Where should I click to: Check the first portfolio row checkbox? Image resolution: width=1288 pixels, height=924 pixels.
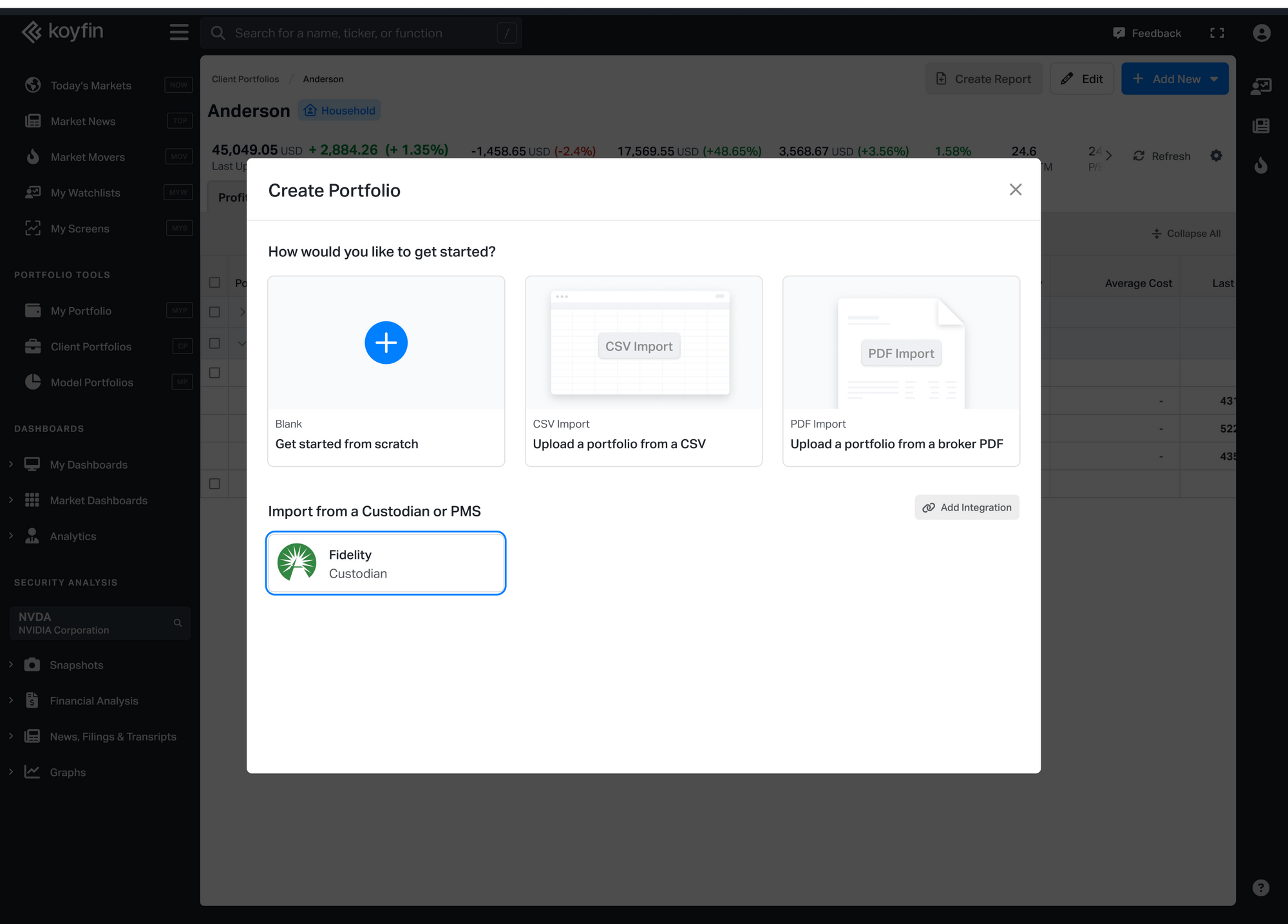point(215,312)
